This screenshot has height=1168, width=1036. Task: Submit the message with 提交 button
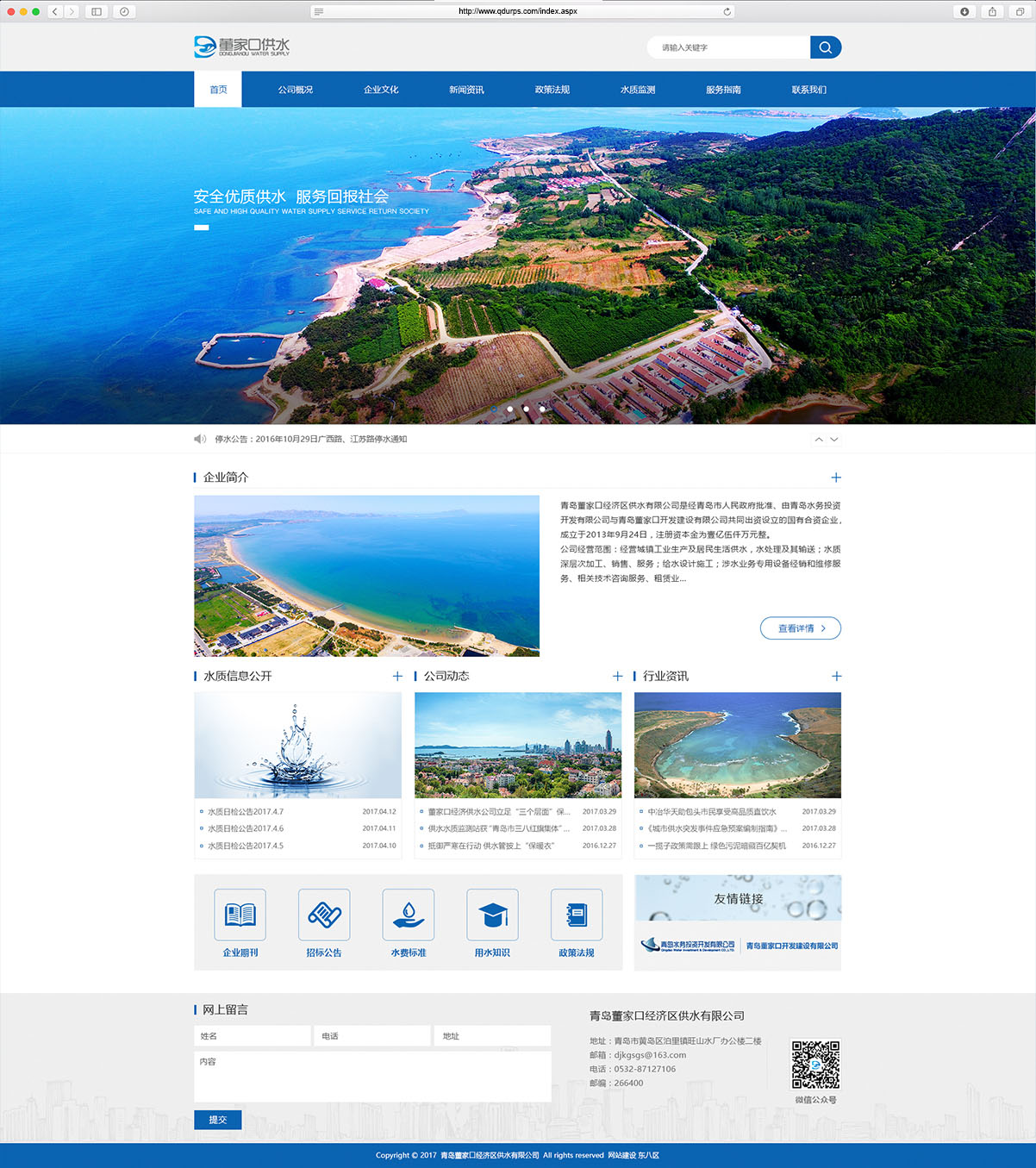tap(218, 1120)
